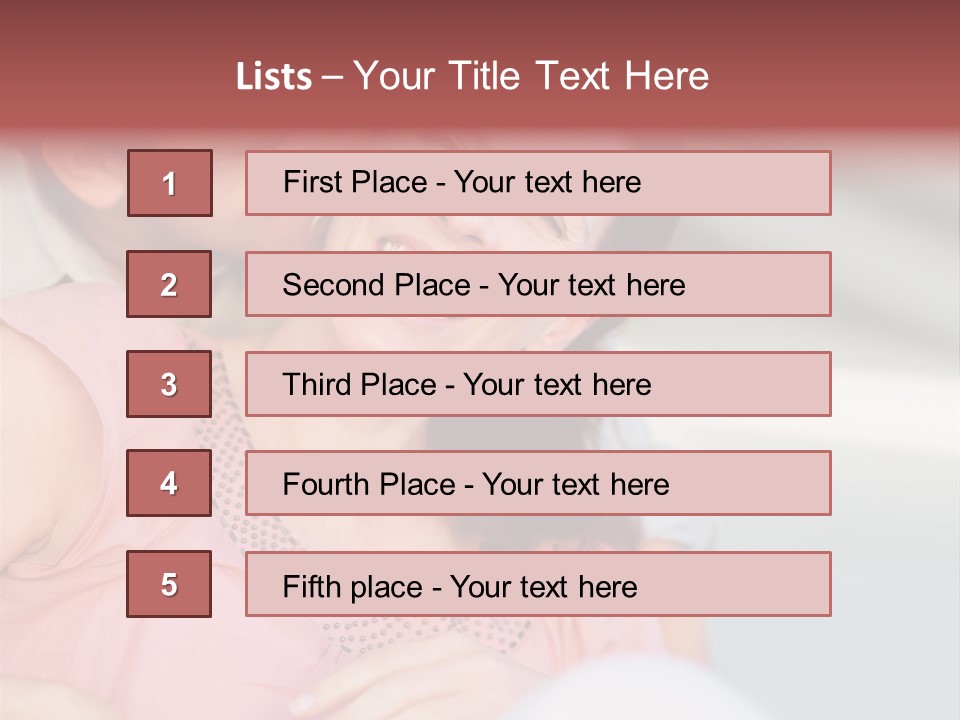Select the number 4 box
The height and width of the screenshot is (720, 960).
(x=169, y=484)
